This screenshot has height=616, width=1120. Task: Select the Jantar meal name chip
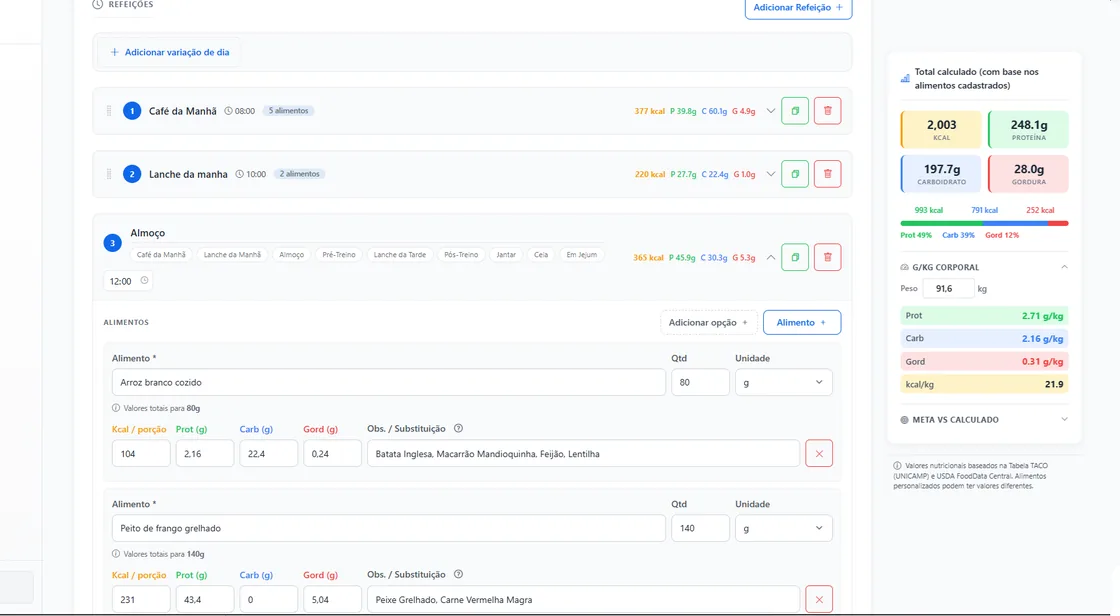click(x=506, y=255)
